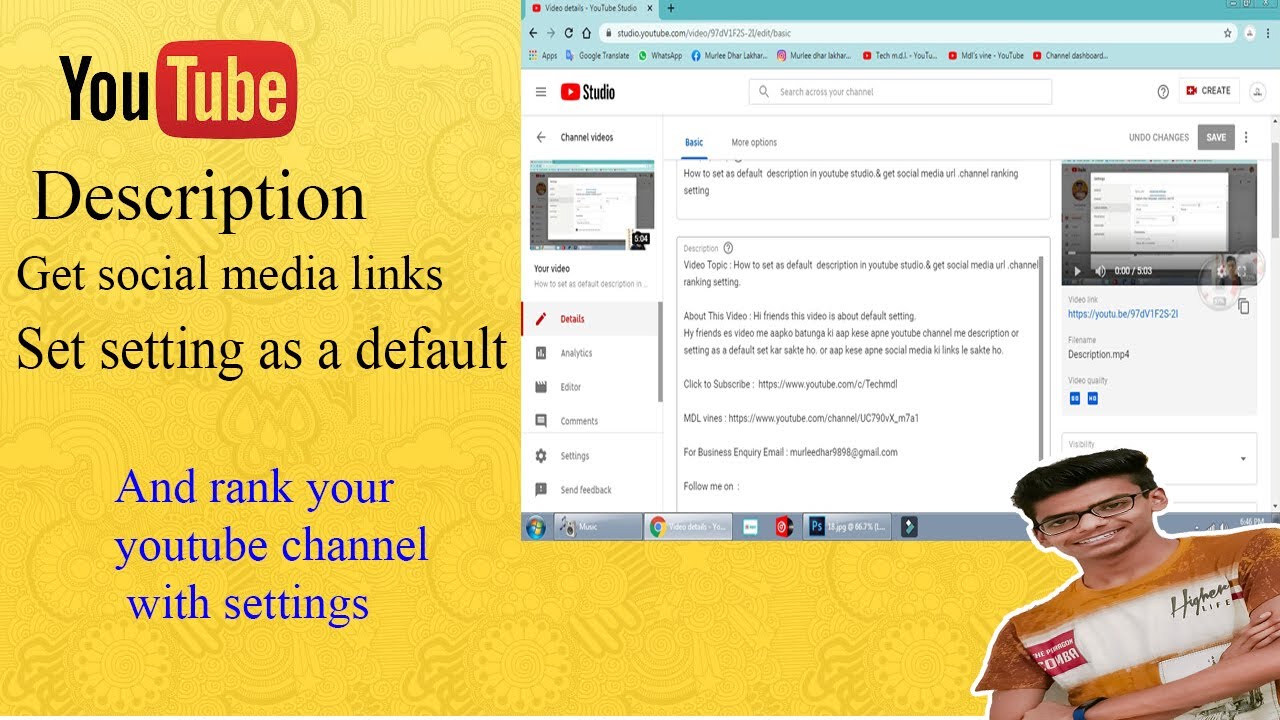Click the Windows Start button

tap(536, 527)
